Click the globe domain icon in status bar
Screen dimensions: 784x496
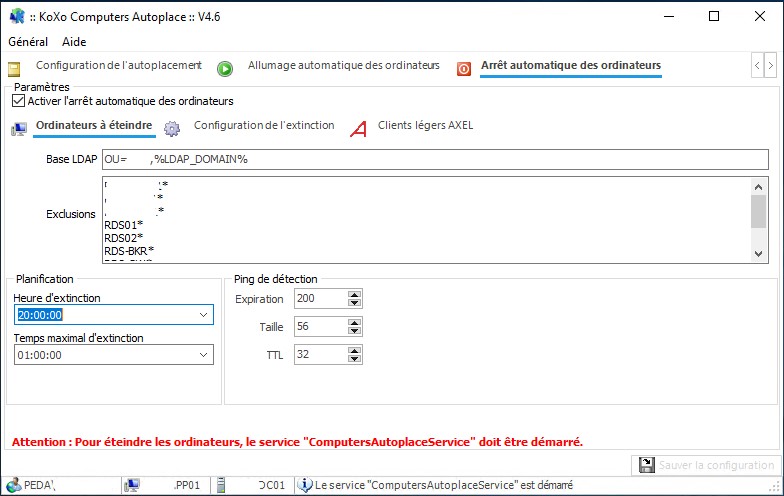pos(14,485)
